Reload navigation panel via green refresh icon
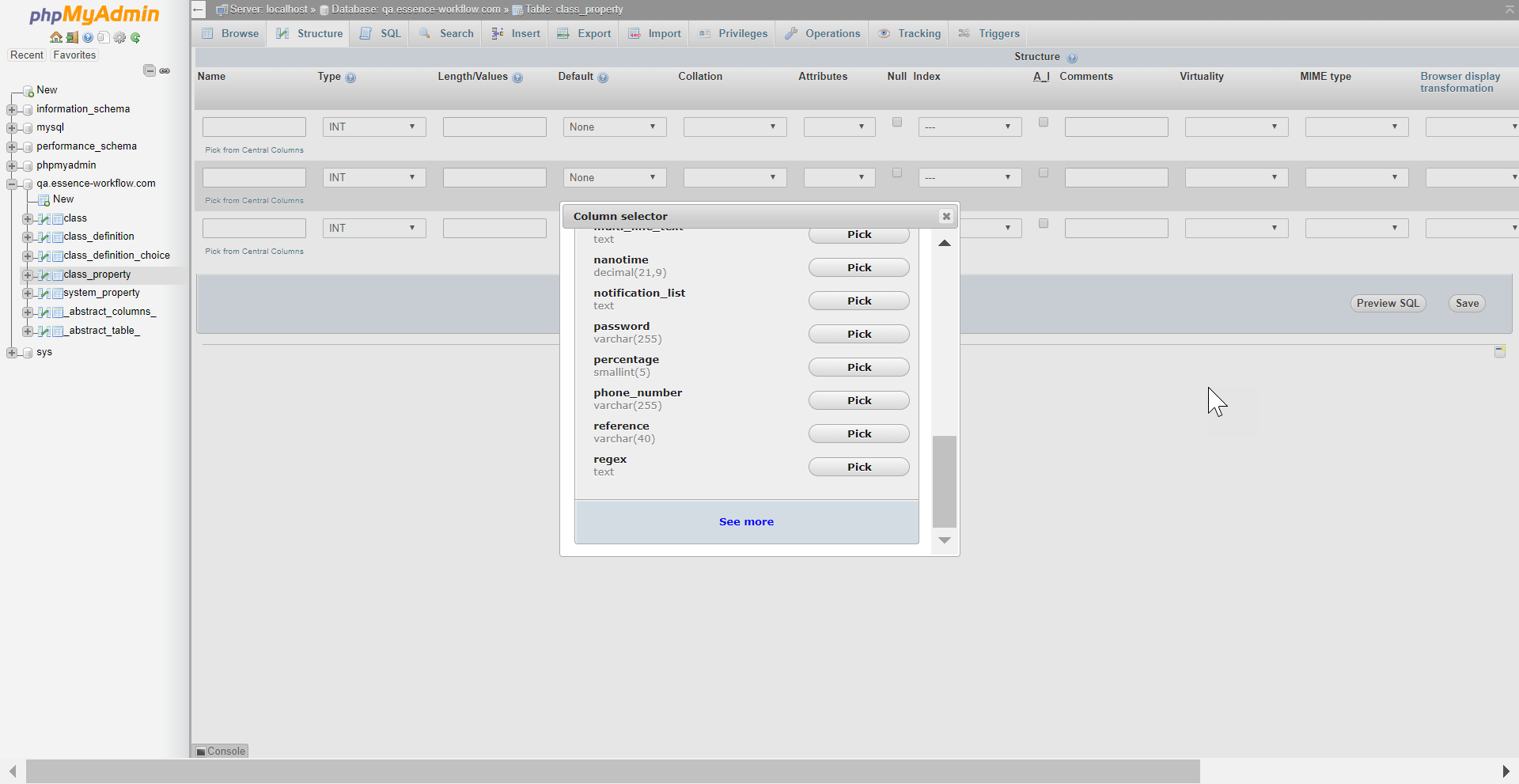The width and height of the screenshot is (1519, 784). point(135,37)
